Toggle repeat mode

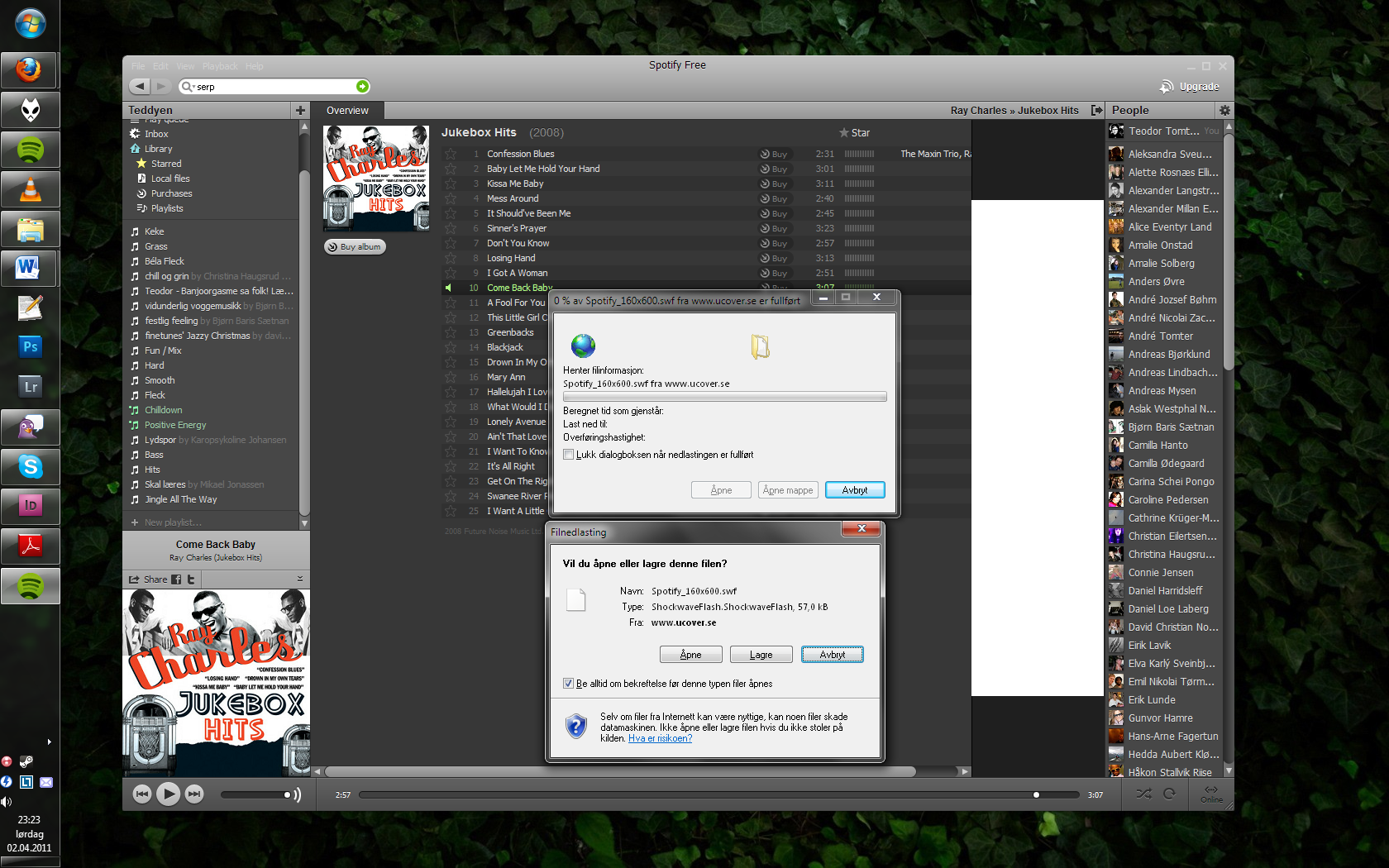click(x=1169, y=794)
